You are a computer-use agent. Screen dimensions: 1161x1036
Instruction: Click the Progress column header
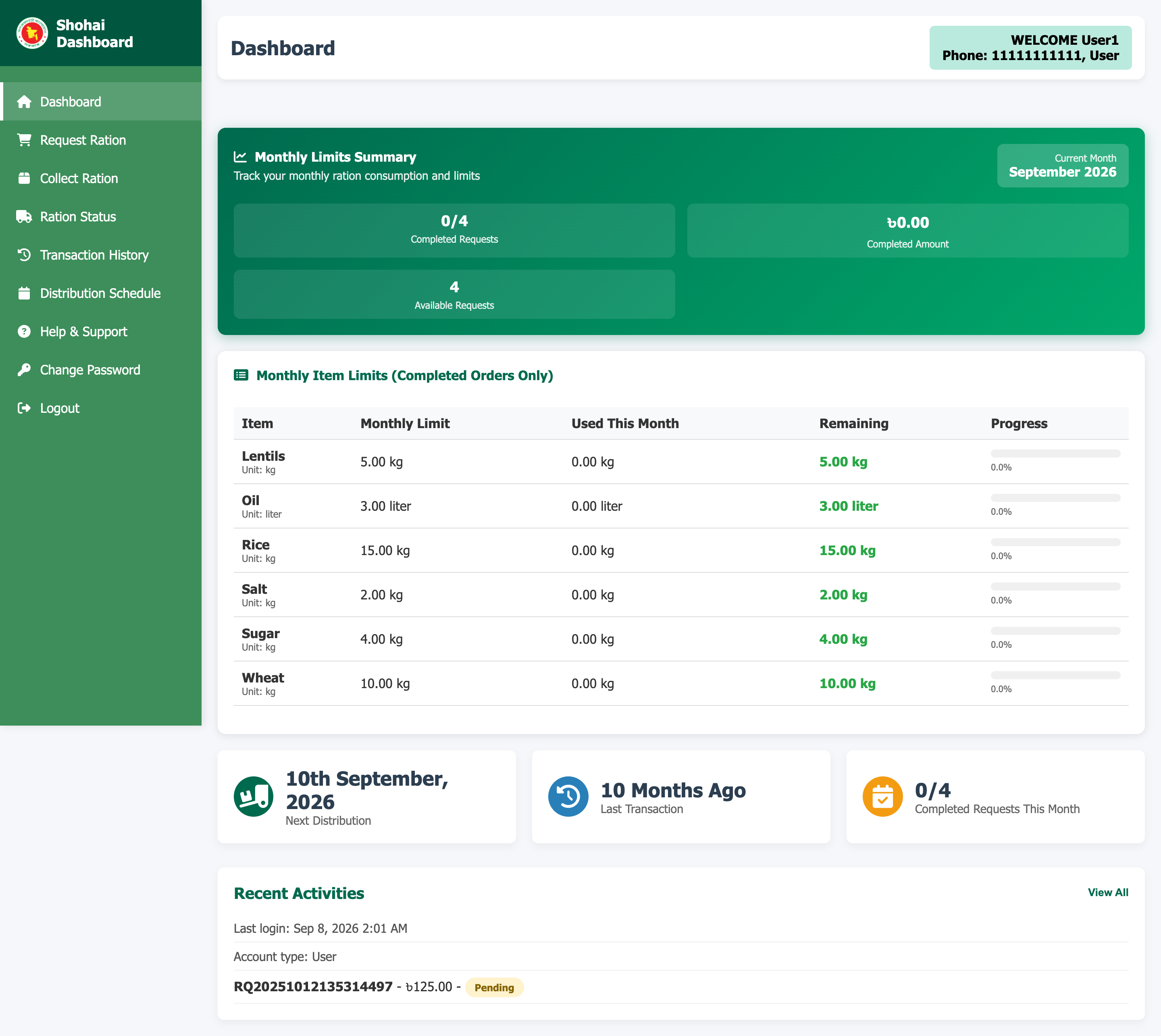(x=1019, y=424)
